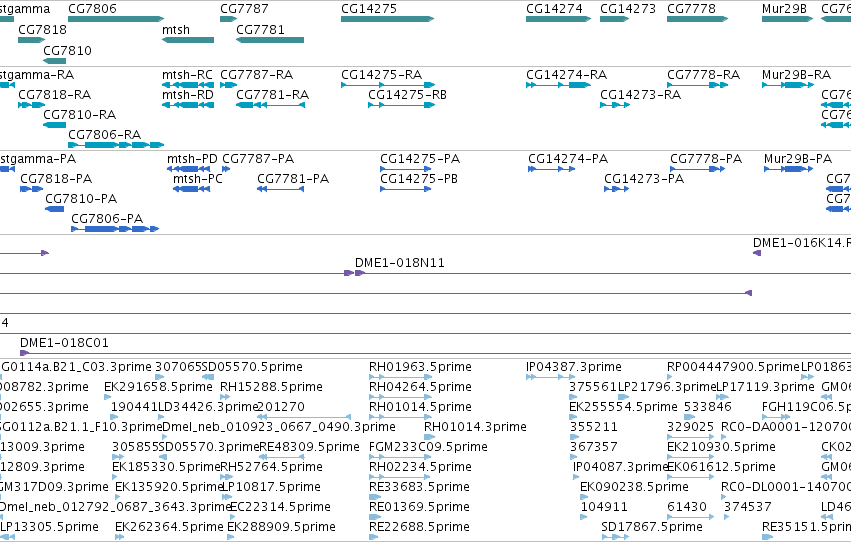The width and height of the screenshot is (851, 542).
Task: Select the RE01369.5prime EST
Action: click(376, 517)
